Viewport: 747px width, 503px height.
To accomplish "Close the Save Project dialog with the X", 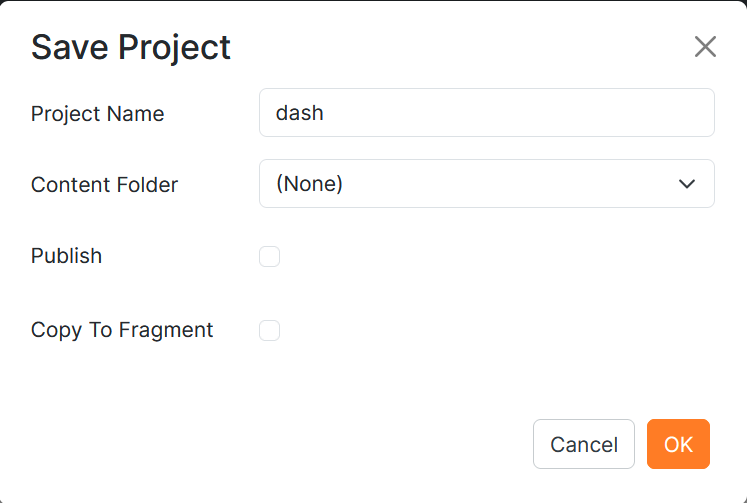I will [705, 47].
